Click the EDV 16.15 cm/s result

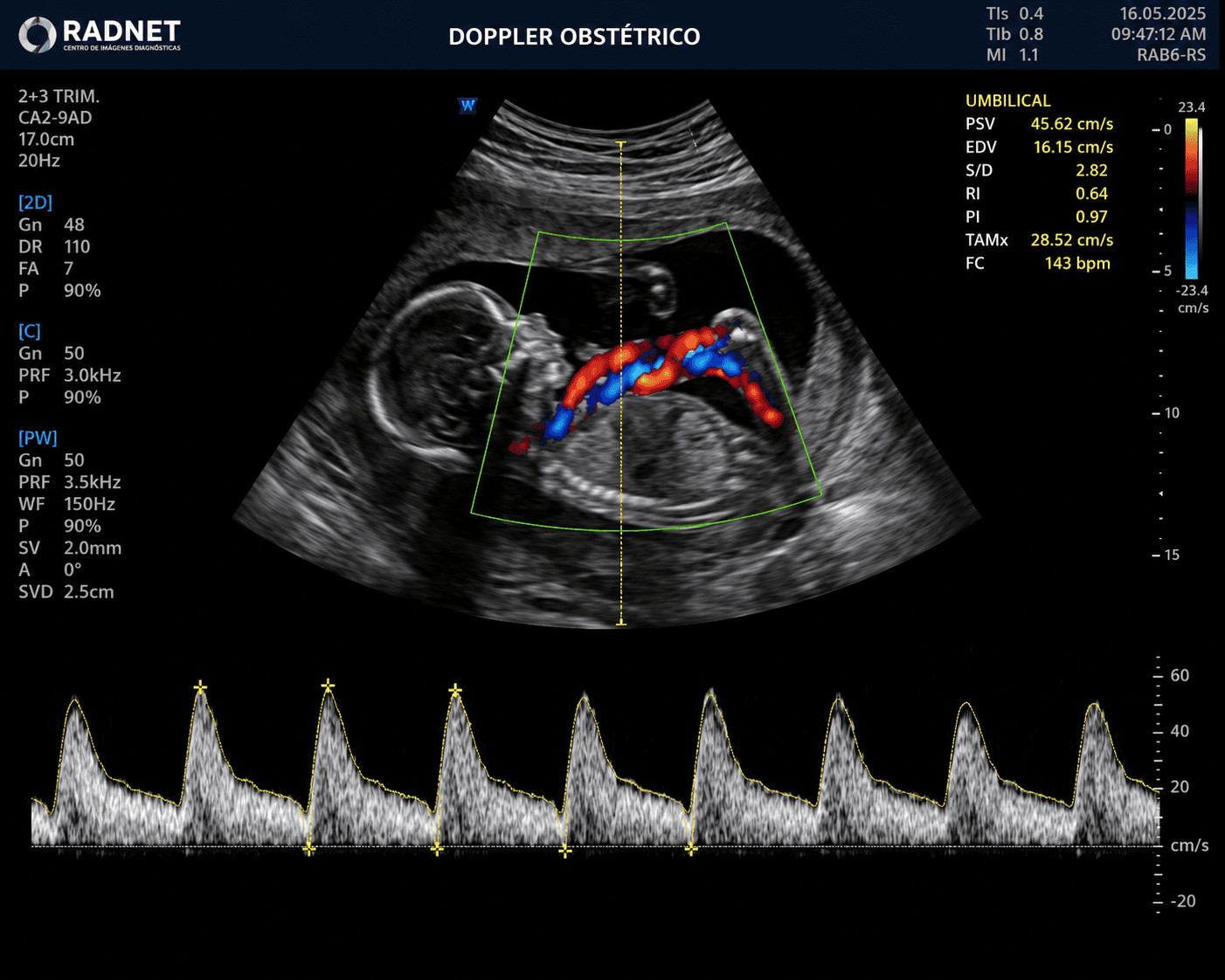pos(1039,147)
